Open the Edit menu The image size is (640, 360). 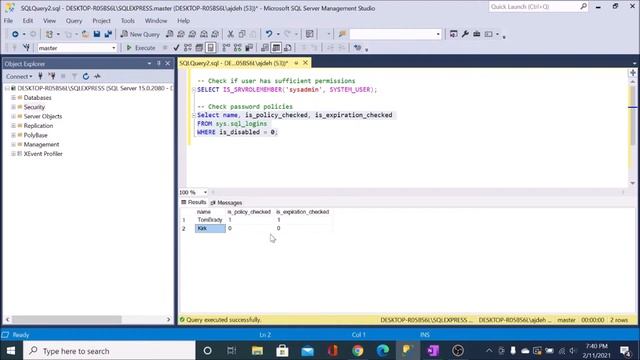point(28,20)
